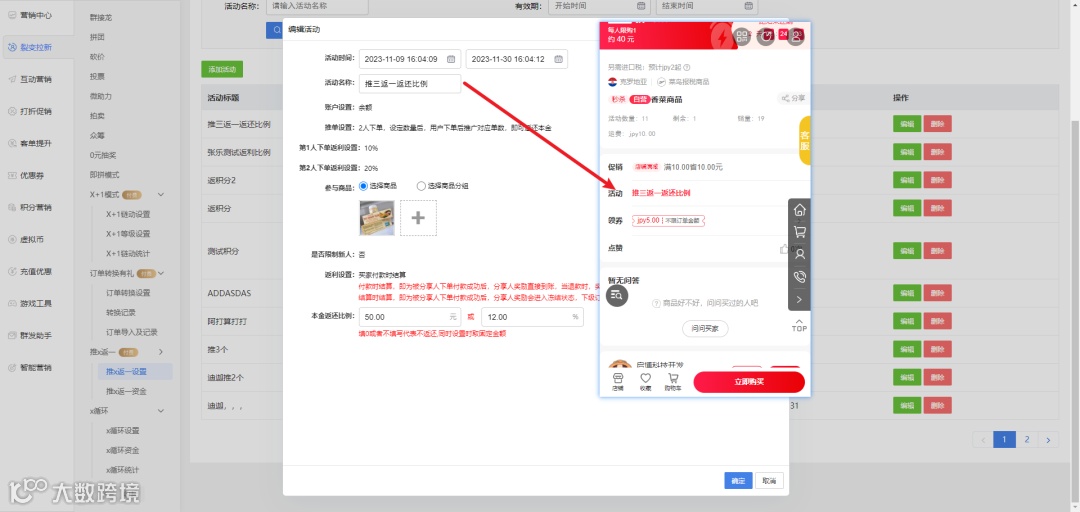Click the jpy5.00 coupon tag in the preview
This screenshot has width=1080, height=512.
pos(668,221)
